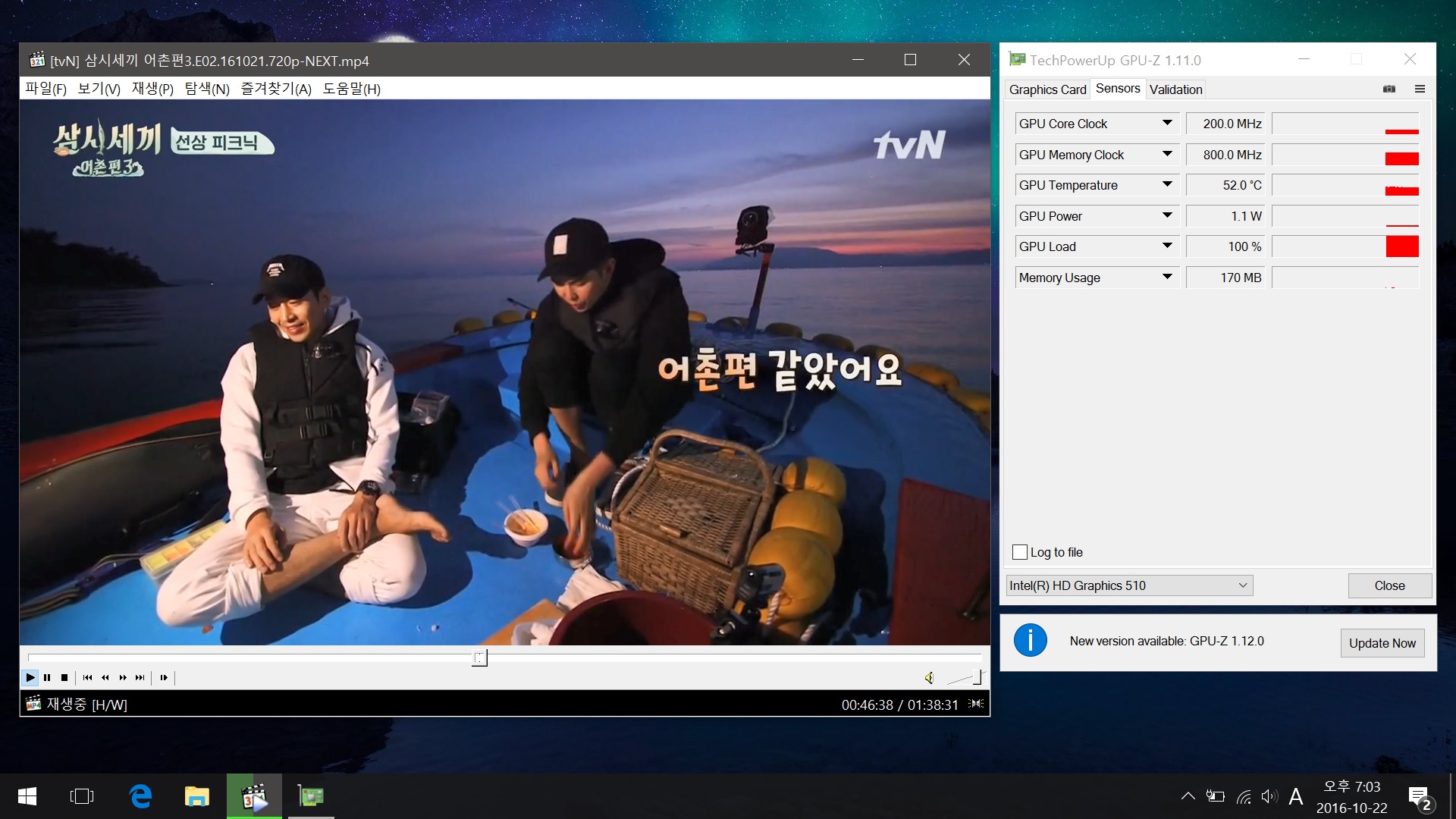Viewport: 1456px width, 819px height.
Task: Click the New version available: GPU-Z 1.12.0 text
Action: (x=1166, y=641)
